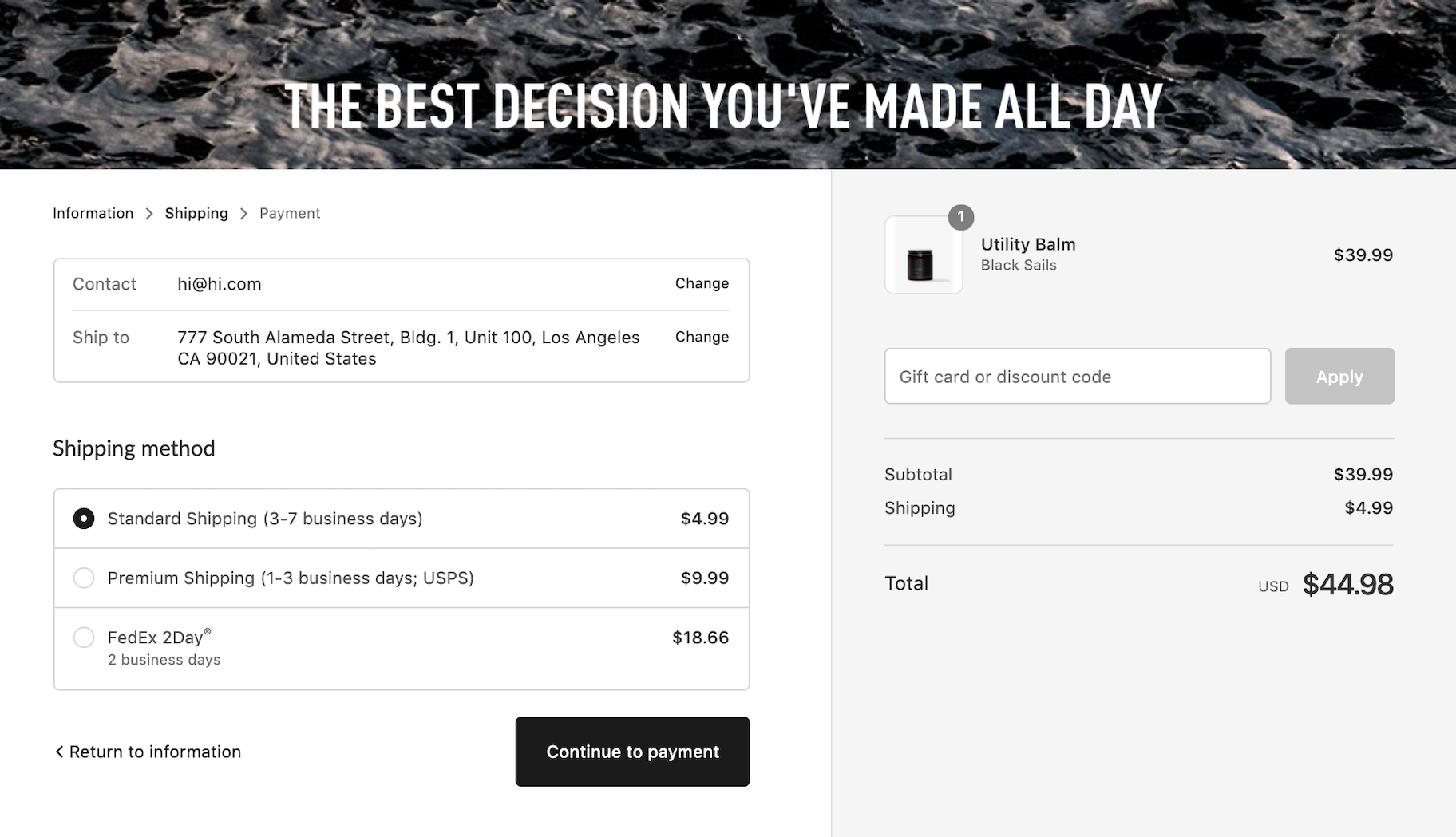1456x837 pixels.
Task: Select Standard Shipping radio button
Action: click(84, 519)
